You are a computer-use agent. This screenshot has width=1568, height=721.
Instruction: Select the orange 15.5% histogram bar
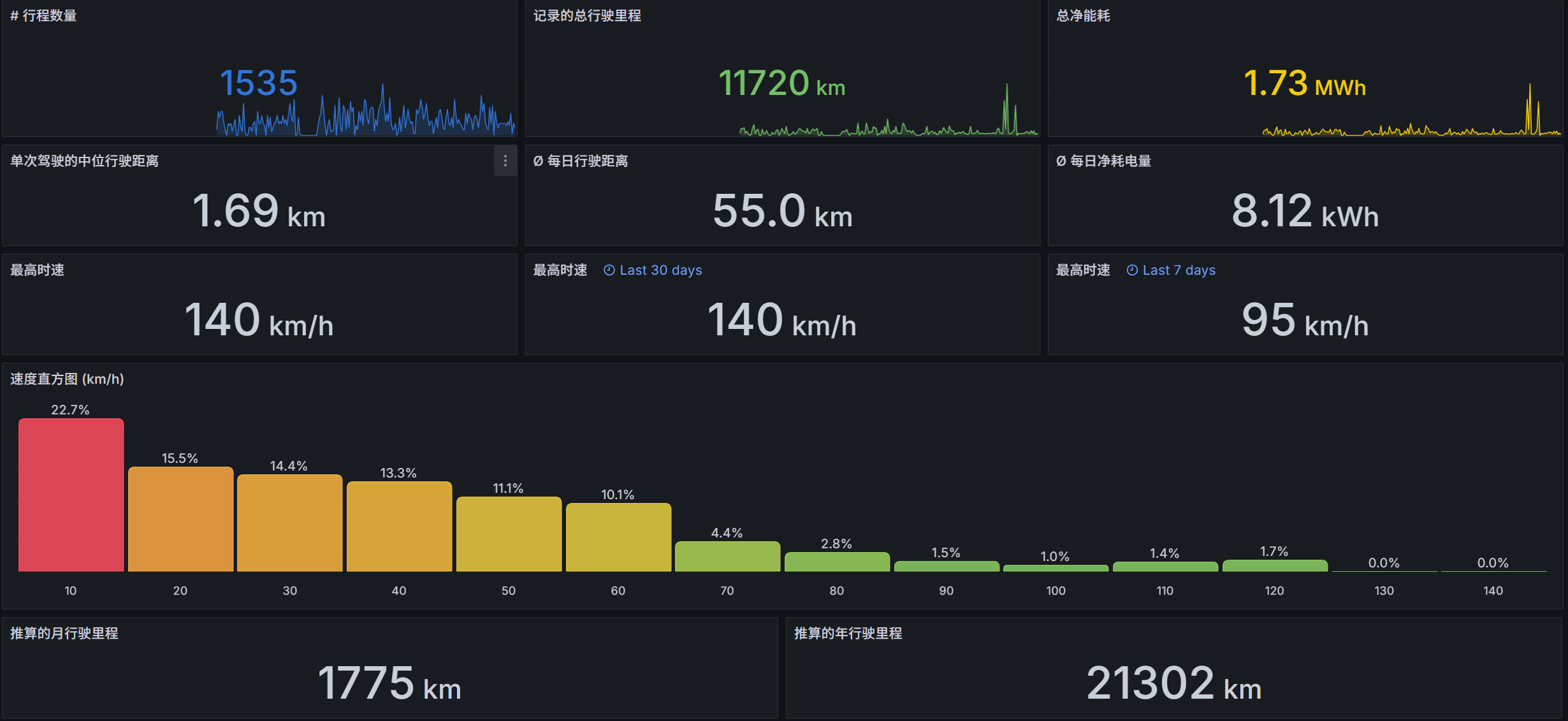click(x=180, y=519)
